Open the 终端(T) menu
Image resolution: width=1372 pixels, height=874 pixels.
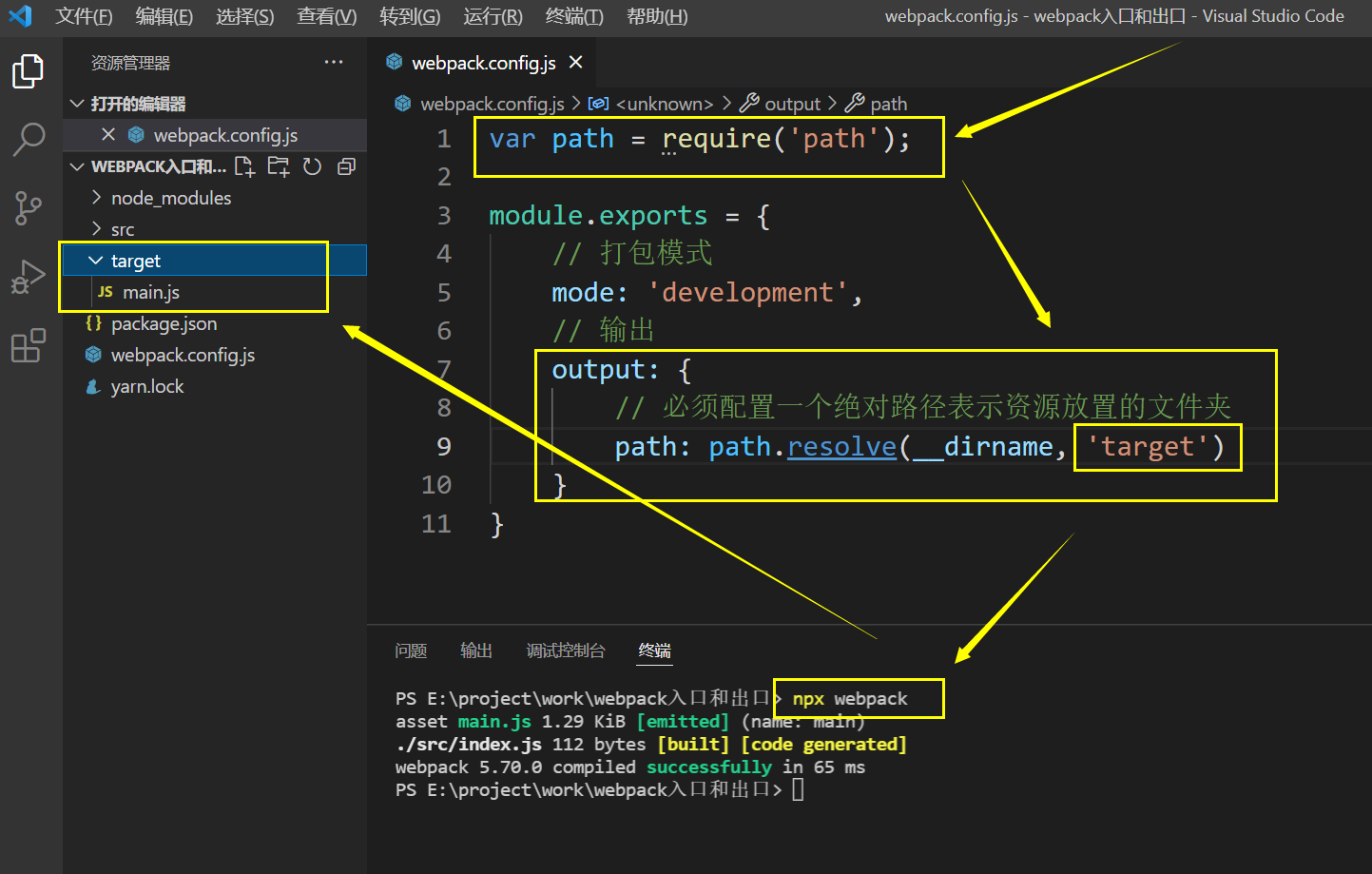point(575,16)
